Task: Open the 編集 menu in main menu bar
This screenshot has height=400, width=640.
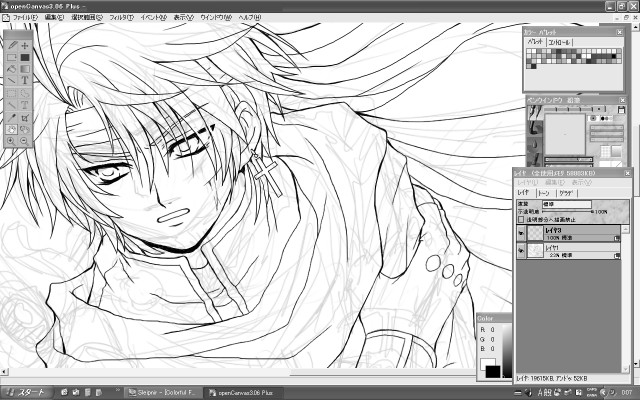Action: (54, 18)
